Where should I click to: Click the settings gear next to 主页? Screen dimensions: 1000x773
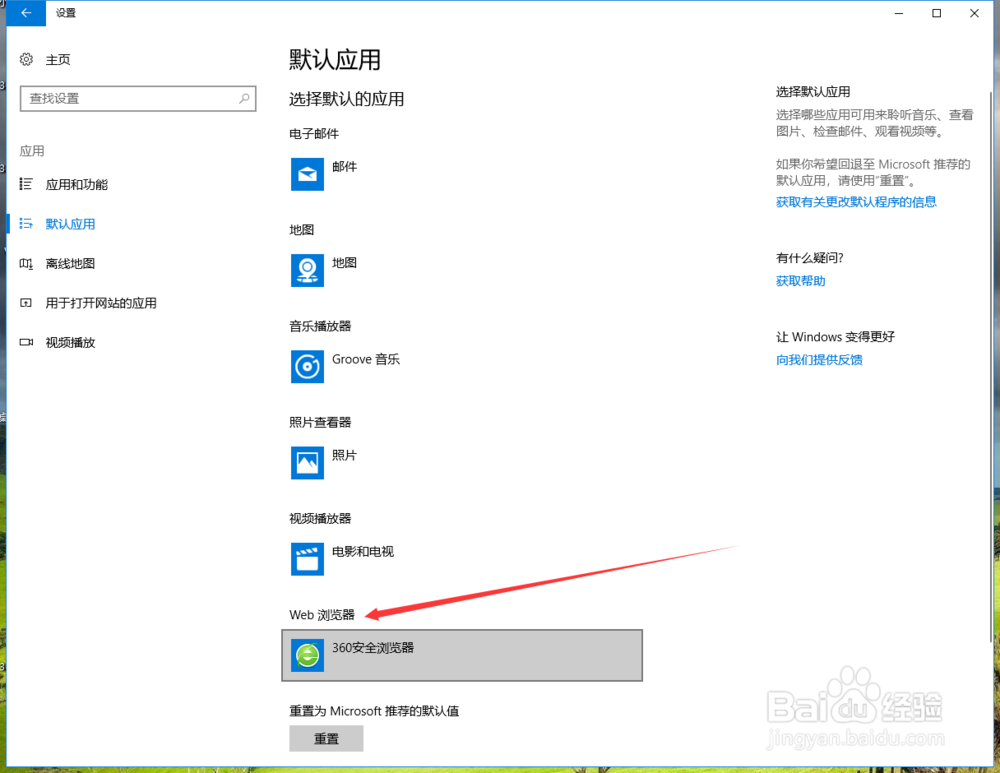point(27,59)
